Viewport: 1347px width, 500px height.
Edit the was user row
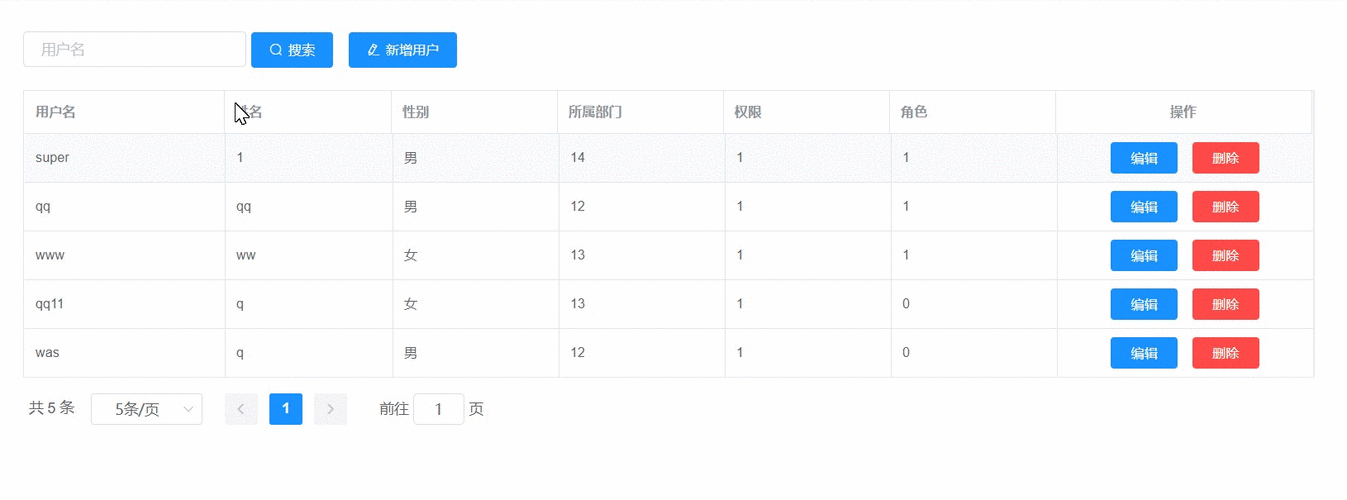(x=1144, y=353)
